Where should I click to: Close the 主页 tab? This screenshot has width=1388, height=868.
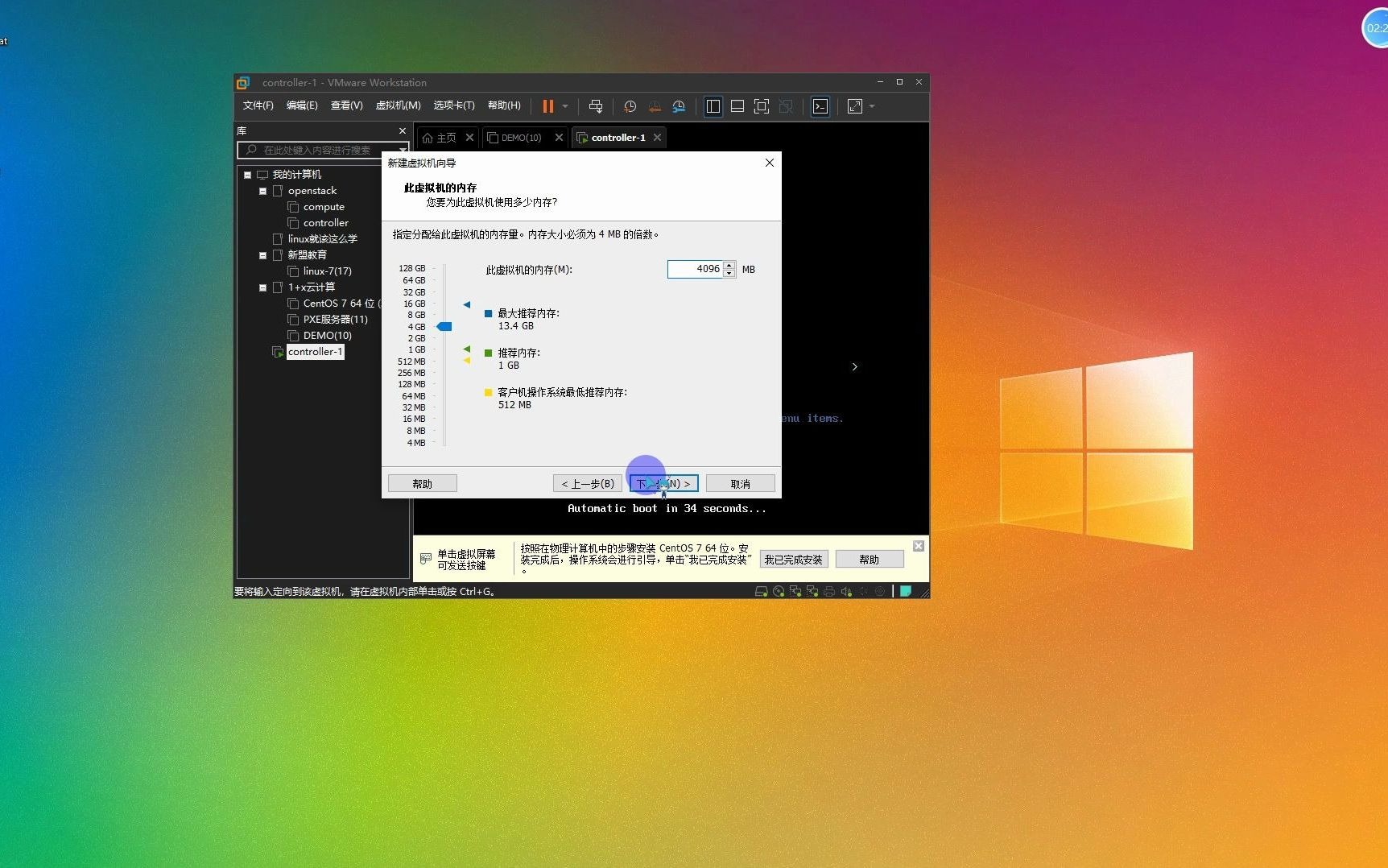[470, 138]
